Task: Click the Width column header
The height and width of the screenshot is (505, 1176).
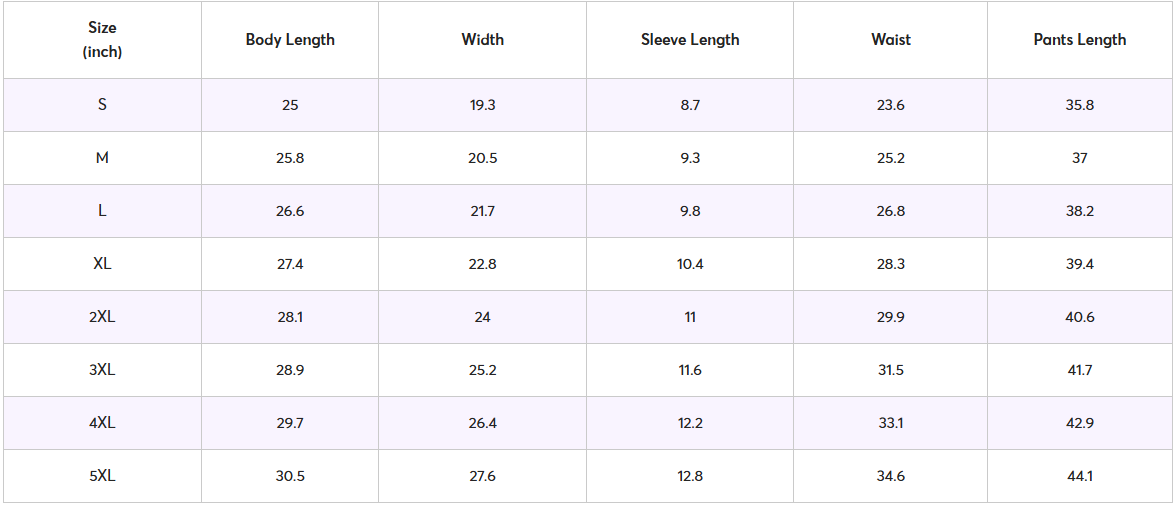Action: click(x=482, y=40)
